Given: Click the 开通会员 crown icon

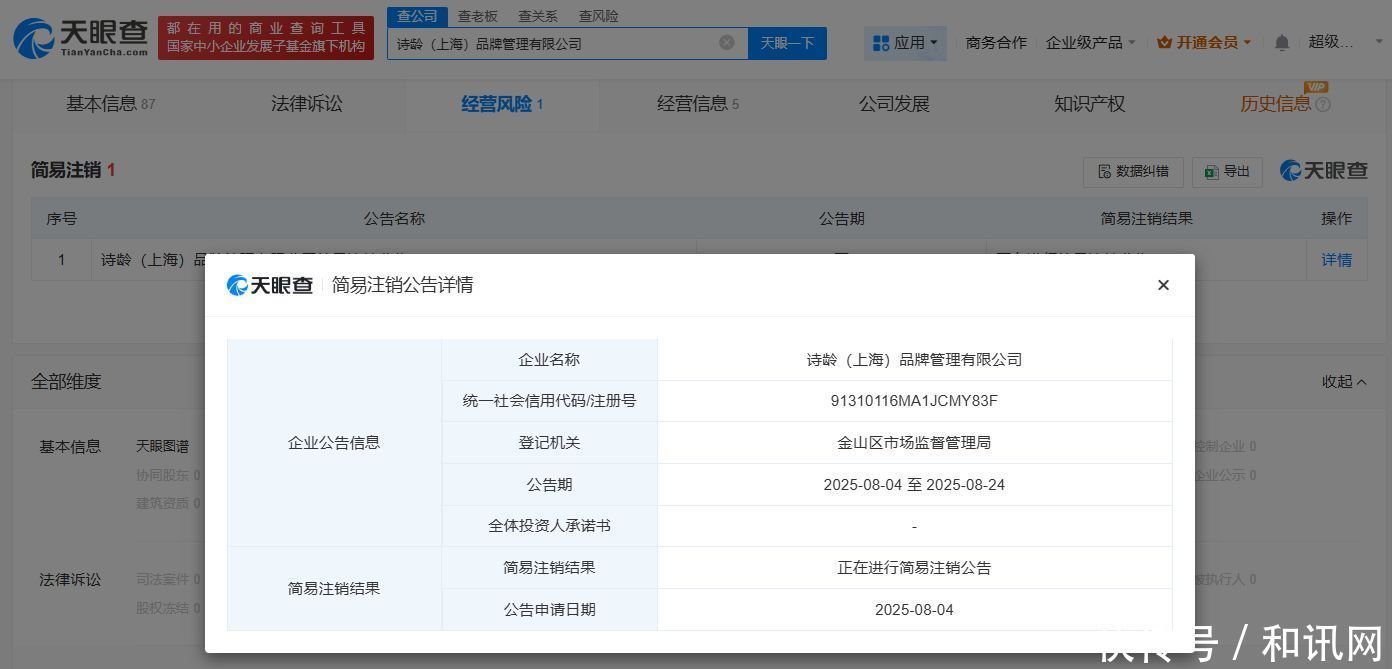Looking at the screenshot, I should coord(1164,43).
